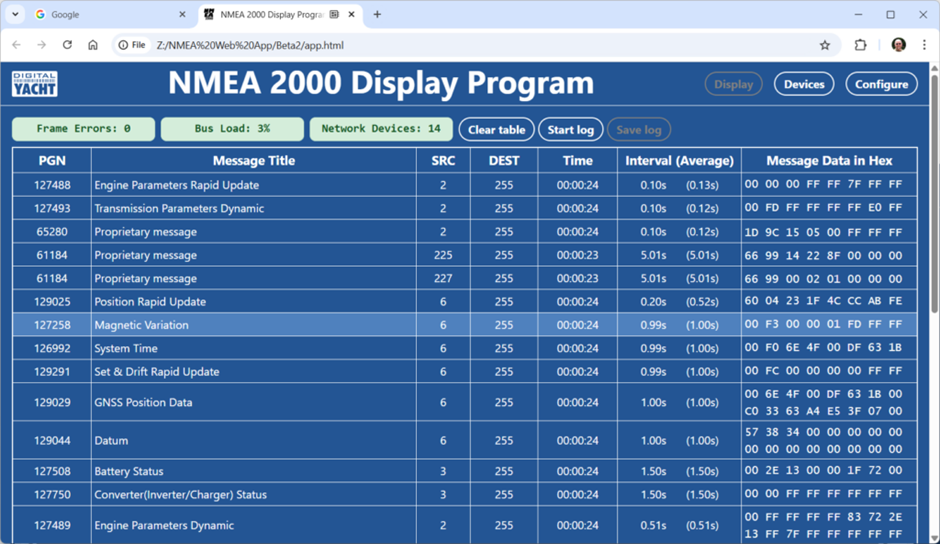Navigate back with the back arrow
Viewport: 940px width, 544px height.
(x=16, y=45)
